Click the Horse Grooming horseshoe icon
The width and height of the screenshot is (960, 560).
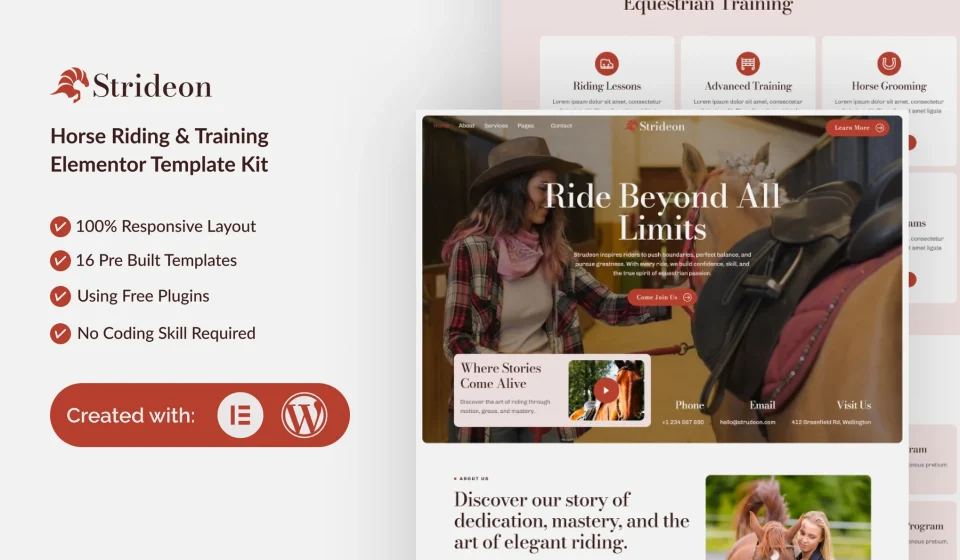tap(889, 64)
